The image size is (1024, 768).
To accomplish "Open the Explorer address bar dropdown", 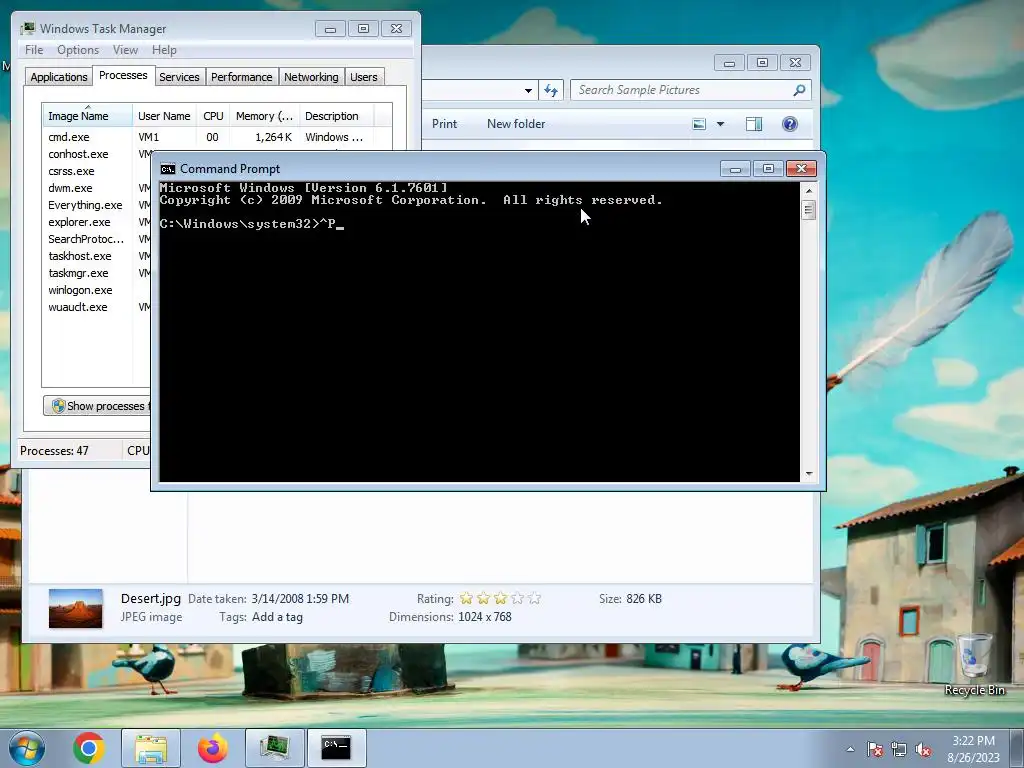I will point(528,90).
